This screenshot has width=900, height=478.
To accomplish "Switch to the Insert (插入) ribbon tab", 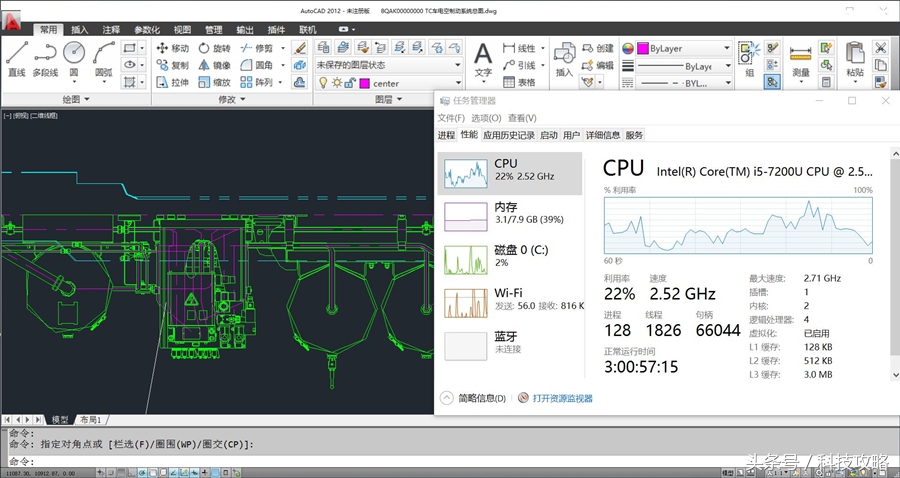I will [80, 30].
